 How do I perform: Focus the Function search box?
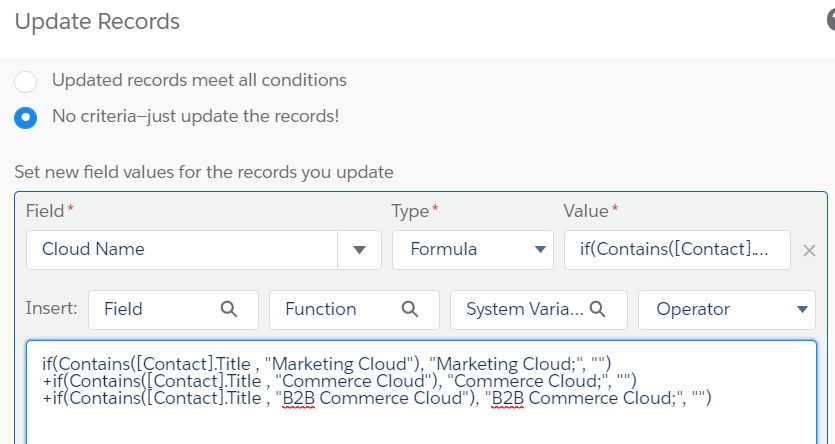(x=335, y=309)
